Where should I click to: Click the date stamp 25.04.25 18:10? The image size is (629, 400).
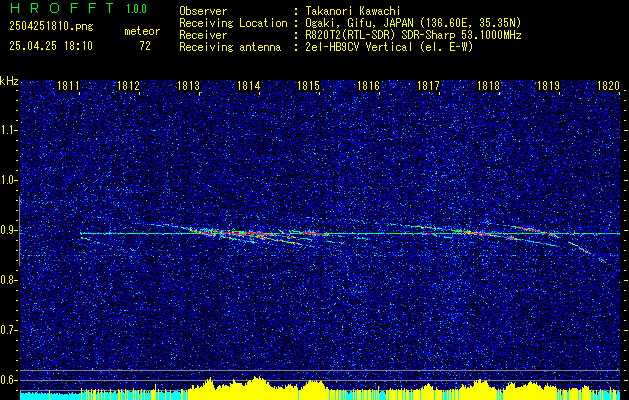click(51, 46)
